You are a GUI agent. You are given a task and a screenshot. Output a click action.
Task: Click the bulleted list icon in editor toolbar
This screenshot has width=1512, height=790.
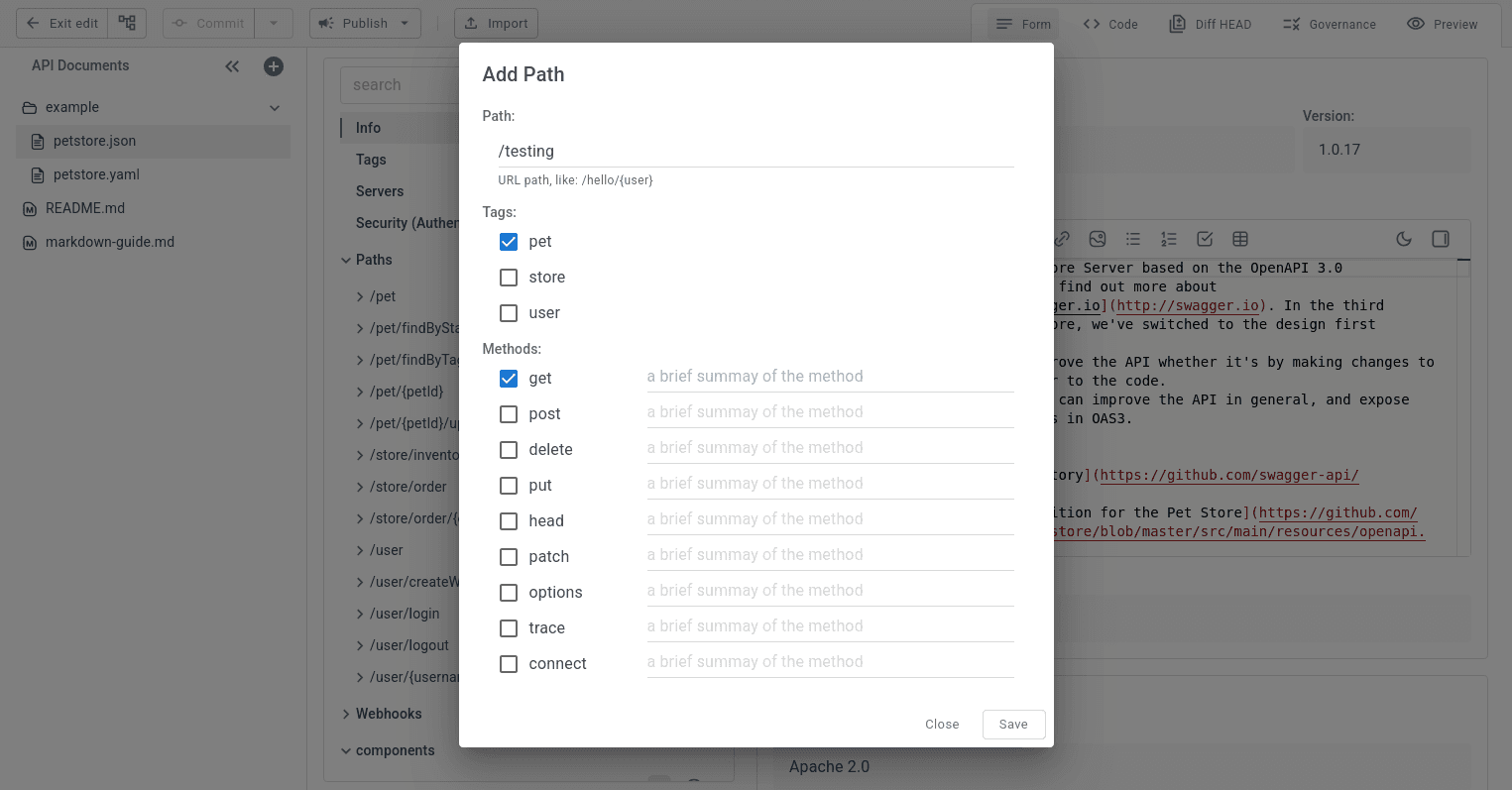coord(1133,239)
